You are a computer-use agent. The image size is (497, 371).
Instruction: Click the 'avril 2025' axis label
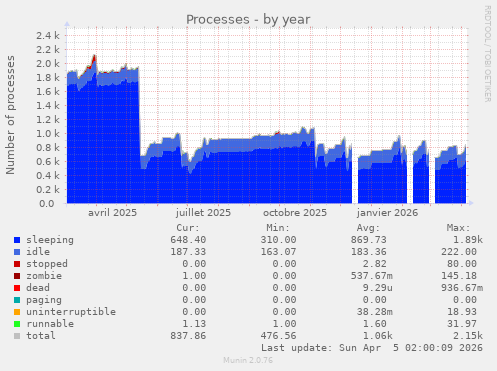112,213
